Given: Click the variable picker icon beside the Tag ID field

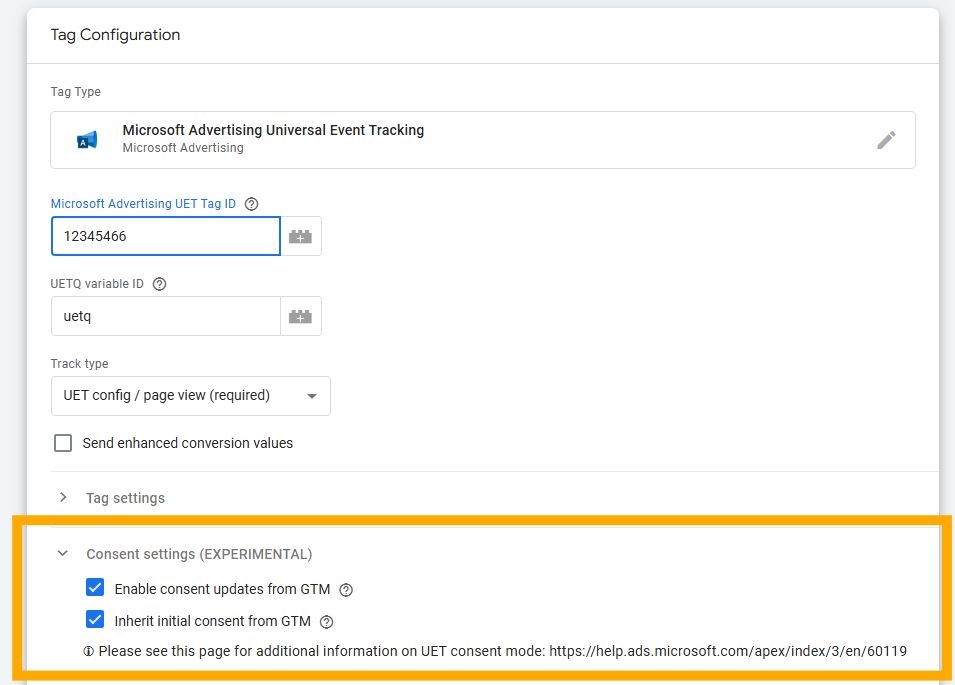Looking at the screenshot, I should point(300,236).
